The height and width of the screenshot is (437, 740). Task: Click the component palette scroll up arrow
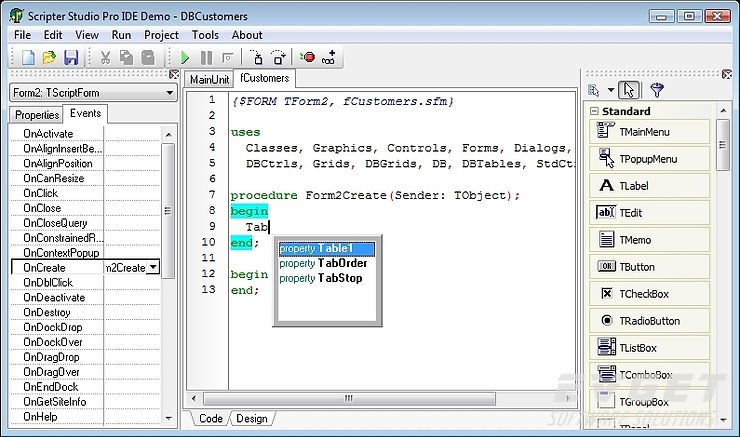point(723,110)
